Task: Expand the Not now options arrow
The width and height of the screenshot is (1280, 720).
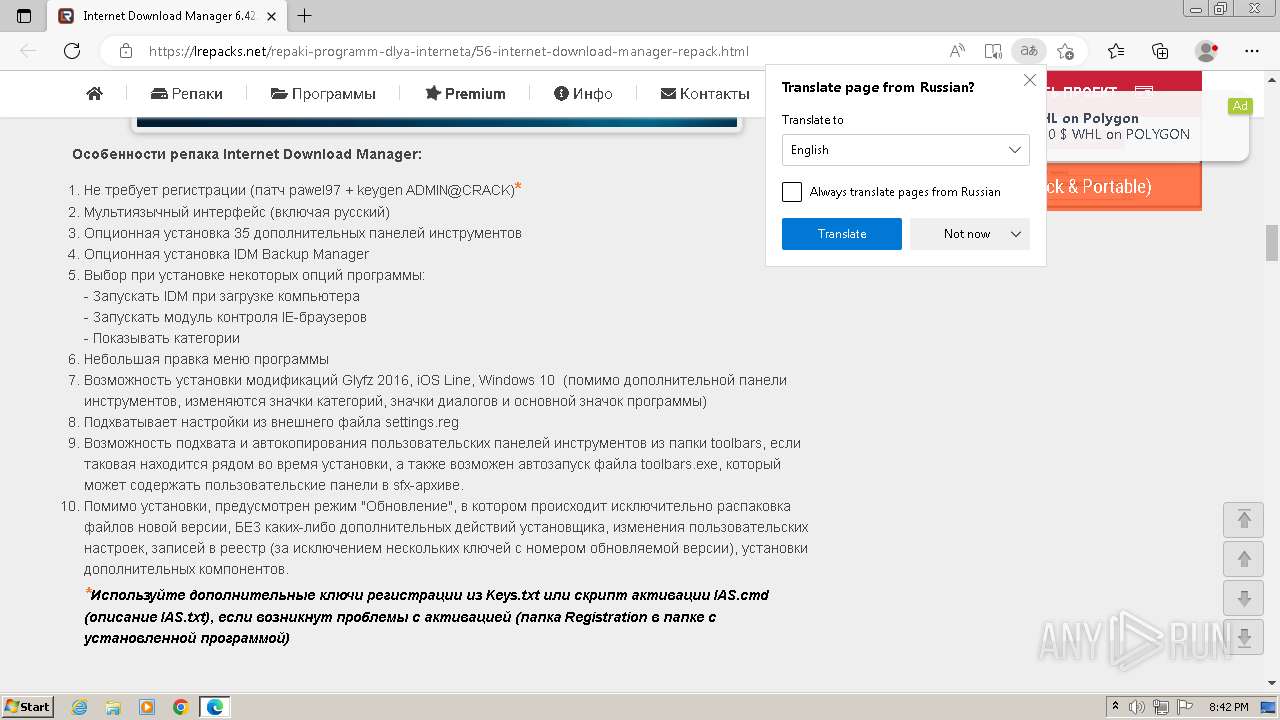Action: point(1016,234)
